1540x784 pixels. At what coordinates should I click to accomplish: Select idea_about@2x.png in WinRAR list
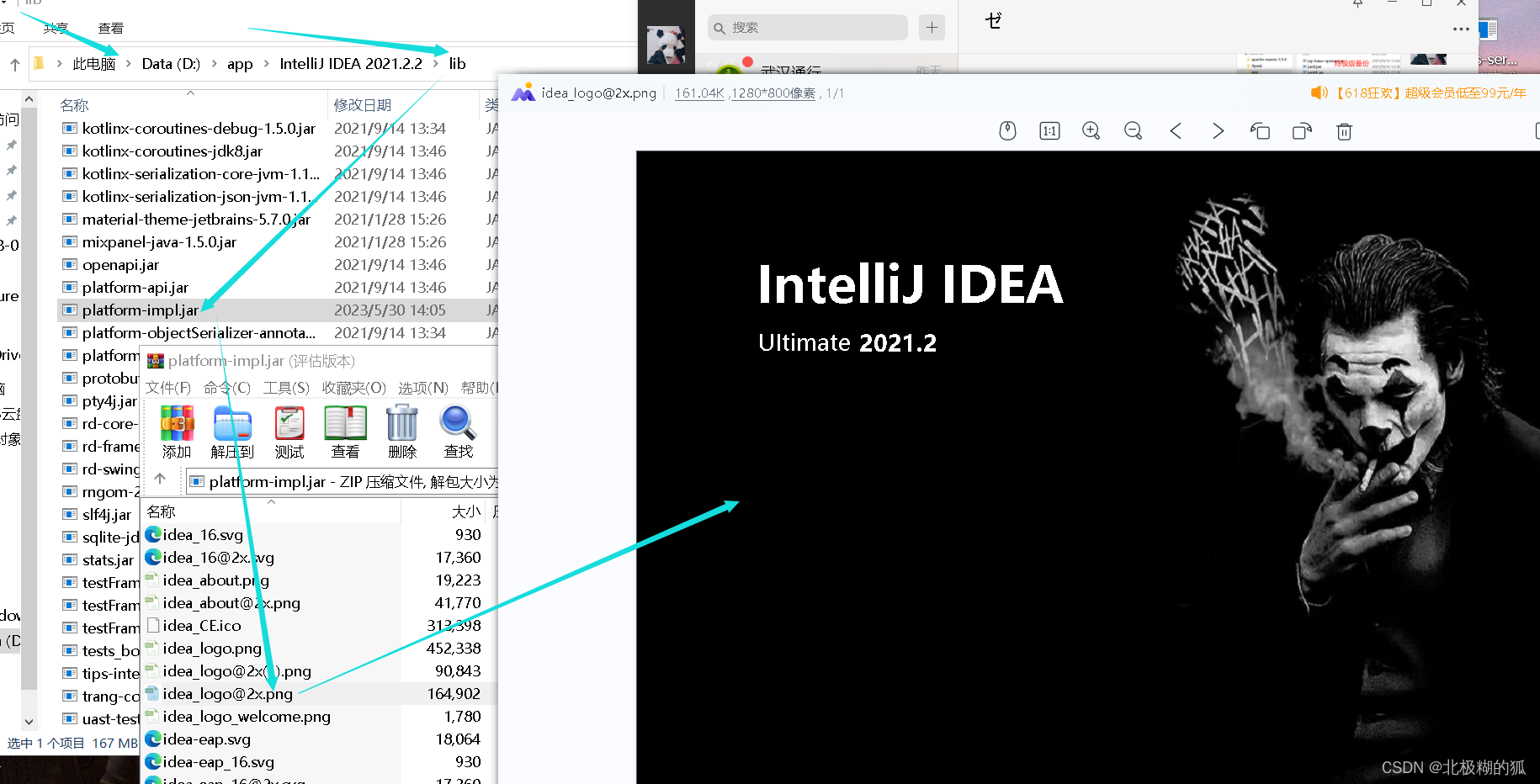231,603
